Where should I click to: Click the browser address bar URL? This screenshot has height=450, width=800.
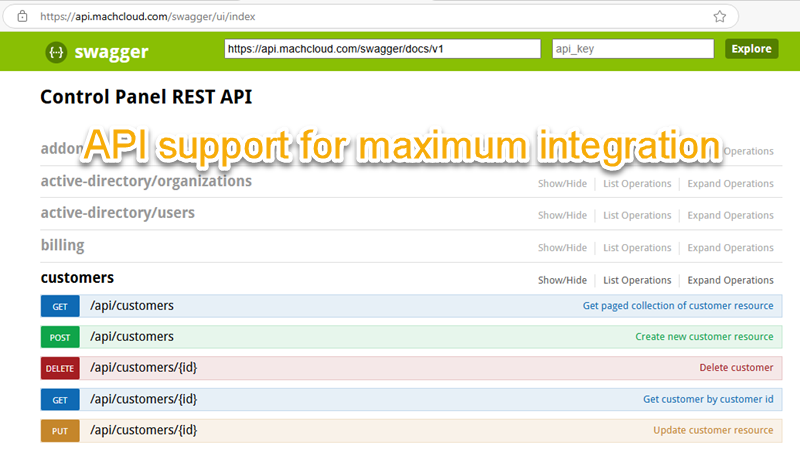coord(147,16)
